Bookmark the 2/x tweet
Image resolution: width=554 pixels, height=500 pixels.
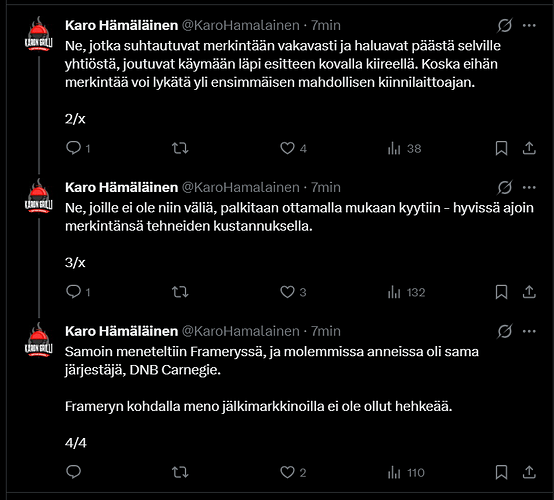click(501, 148)
